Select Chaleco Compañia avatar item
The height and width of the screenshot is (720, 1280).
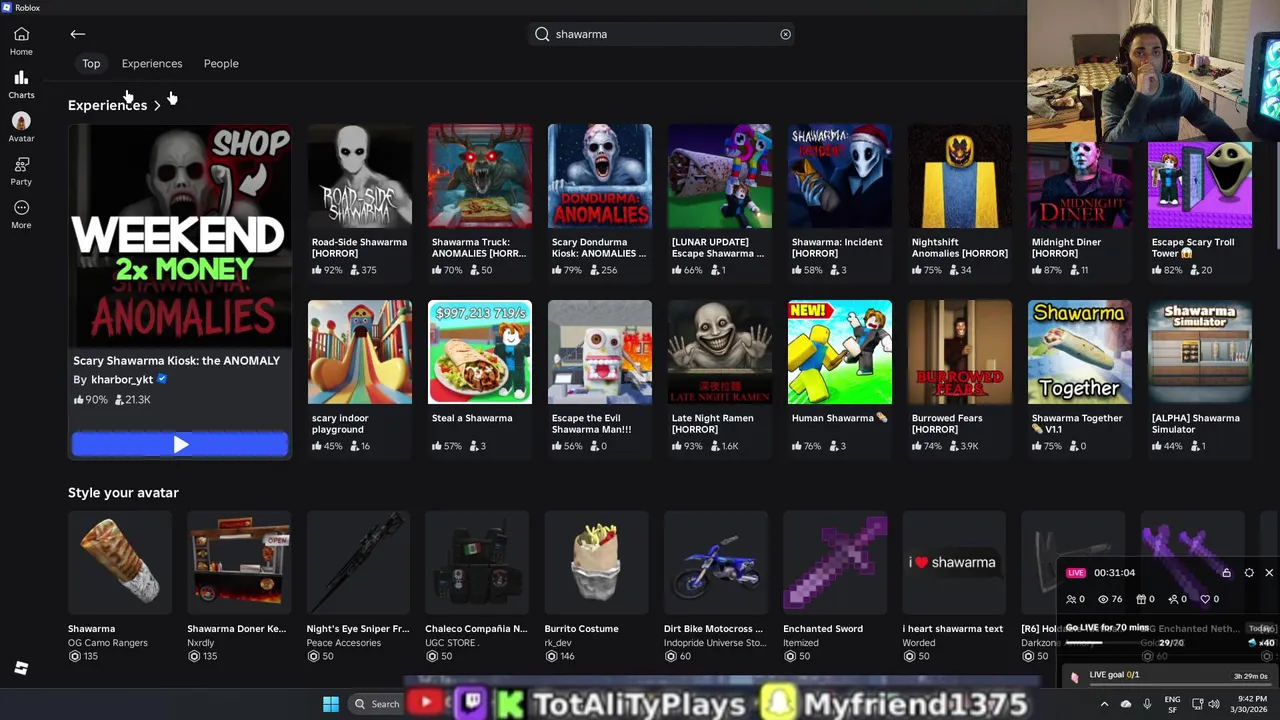(x=477, y=587)
